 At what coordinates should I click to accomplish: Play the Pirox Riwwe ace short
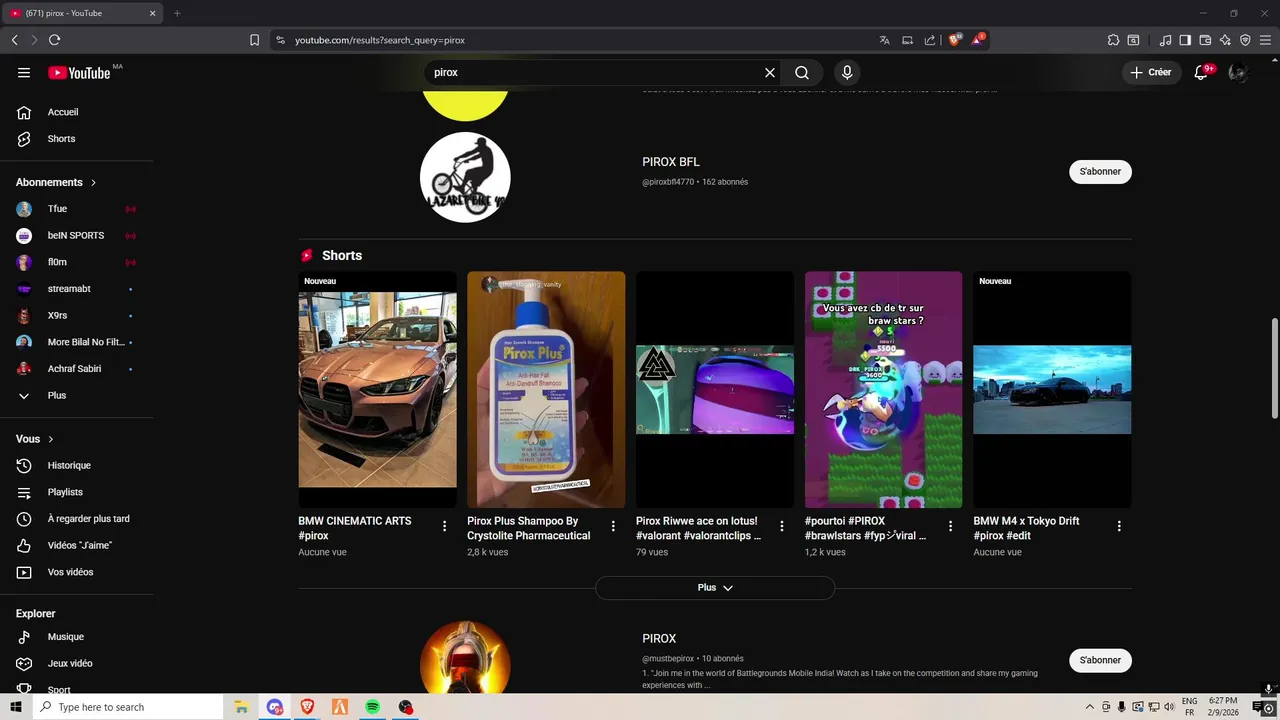(x=715, y=390)
